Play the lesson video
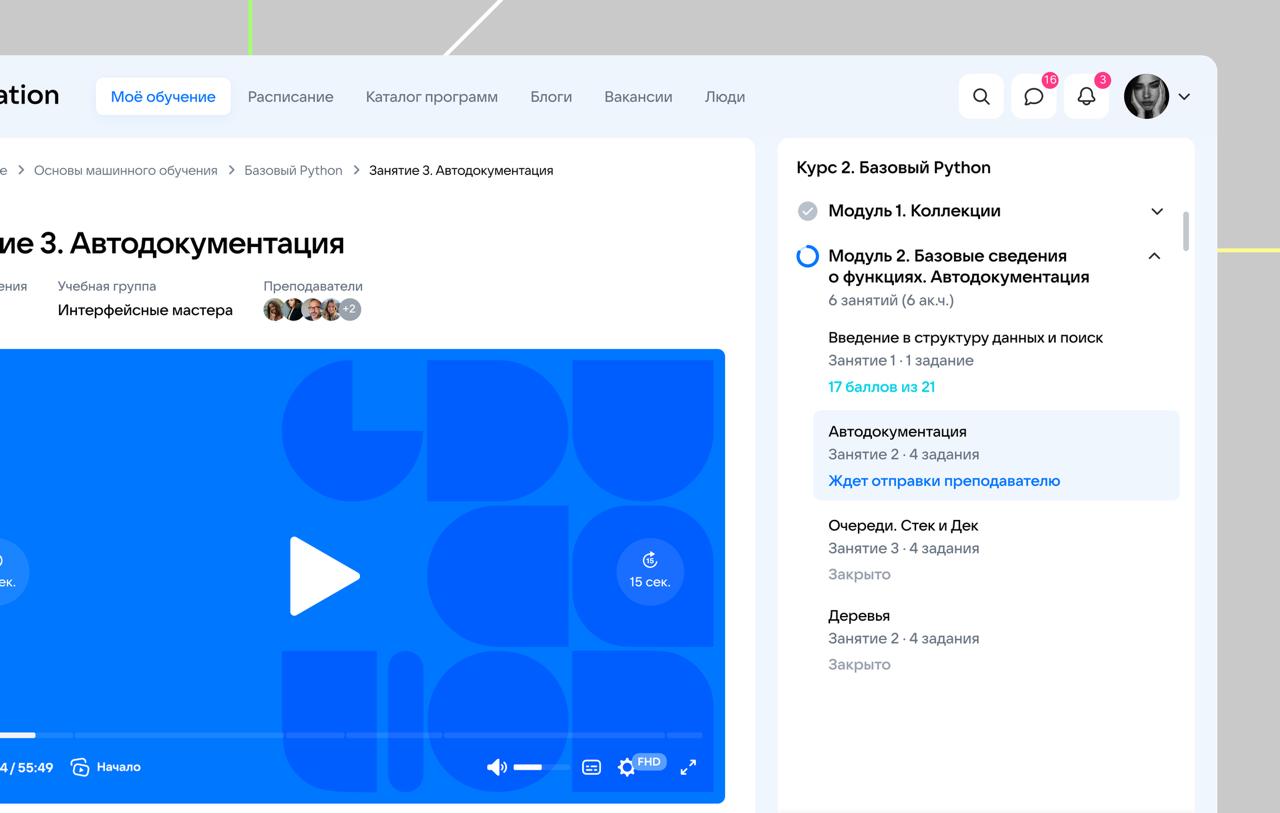1280x813 pixels. [x=324, y=576]
